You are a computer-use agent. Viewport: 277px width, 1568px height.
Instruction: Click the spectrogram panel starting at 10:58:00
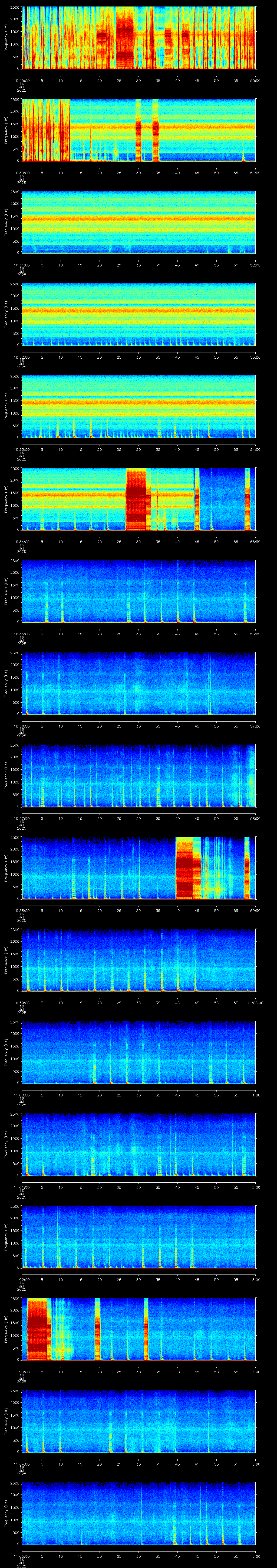point(139,868)
